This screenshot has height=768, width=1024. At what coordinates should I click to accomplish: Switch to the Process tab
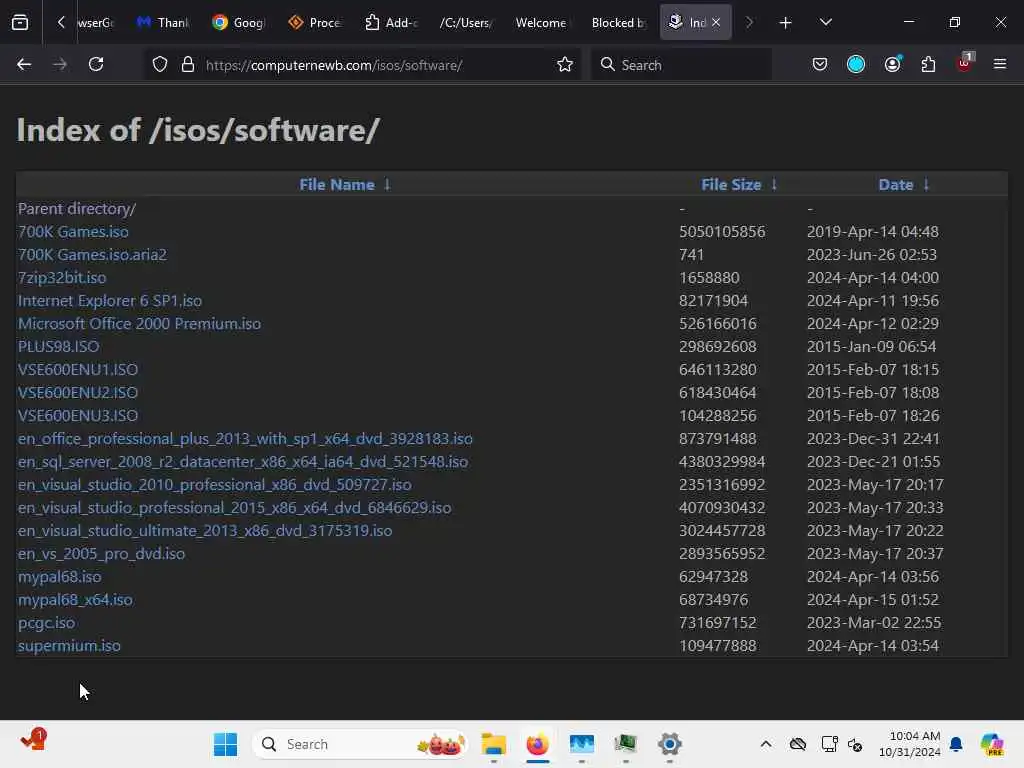[314, 23]
